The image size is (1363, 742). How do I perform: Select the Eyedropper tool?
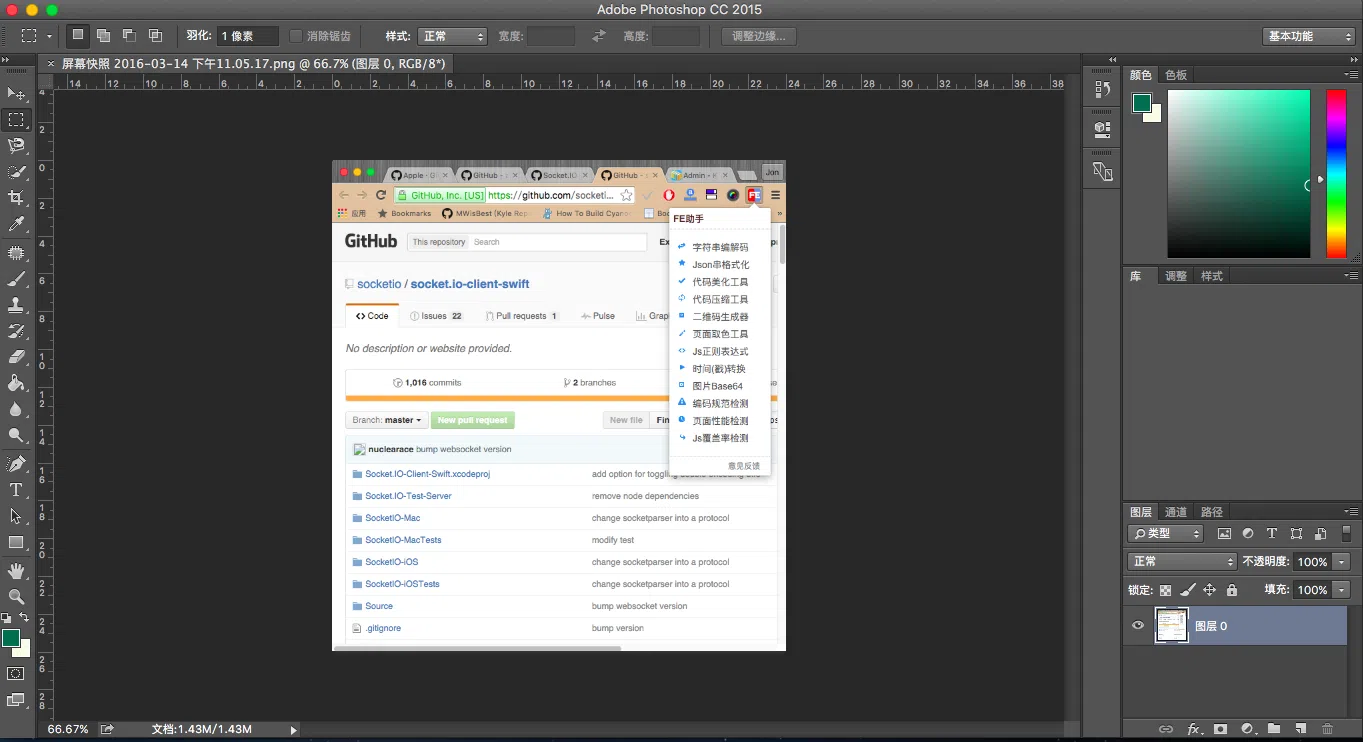pyautogui.click(x=16, y=225)
